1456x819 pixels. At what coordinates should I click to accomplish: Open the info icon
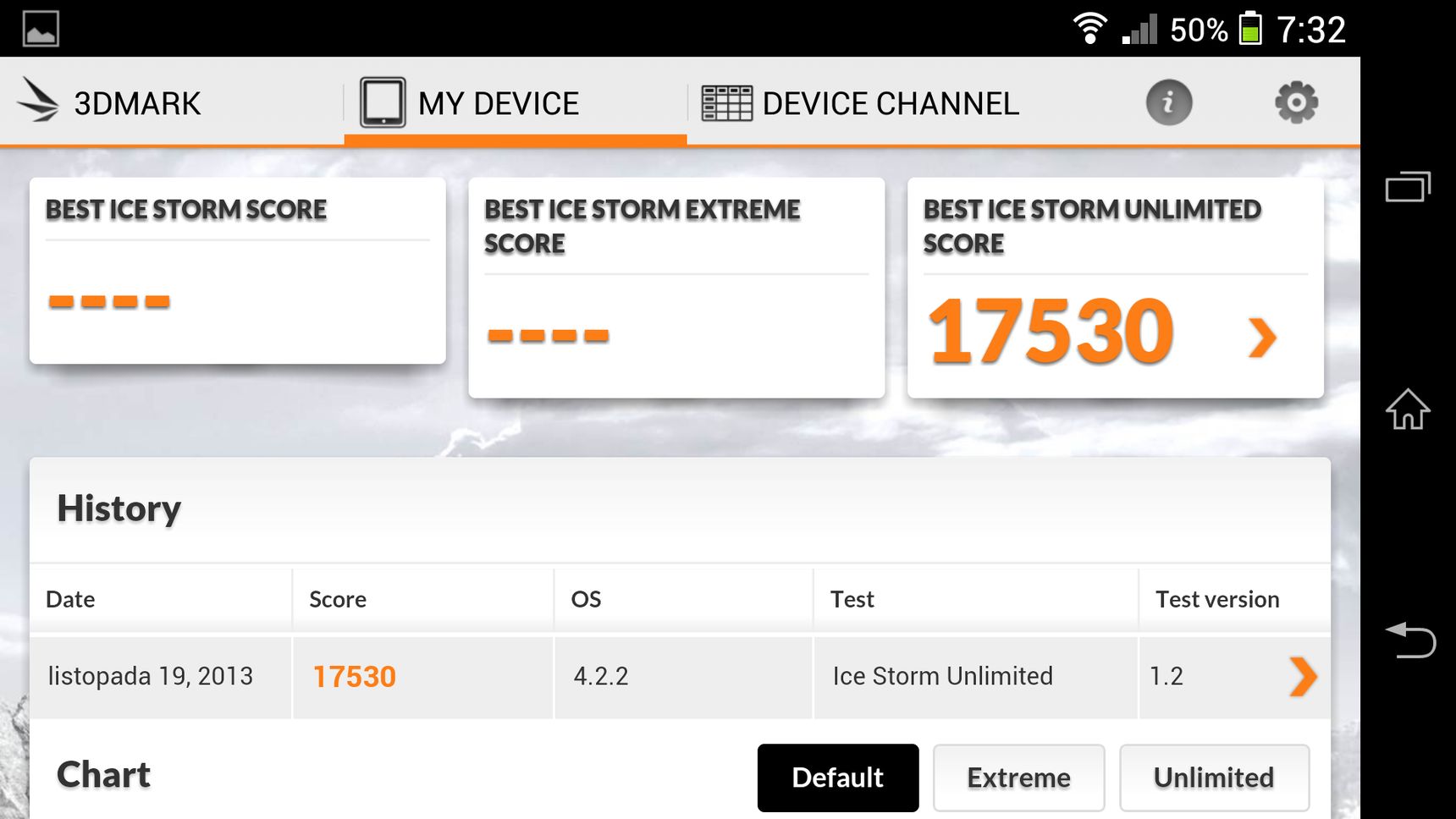point(1169,102)
